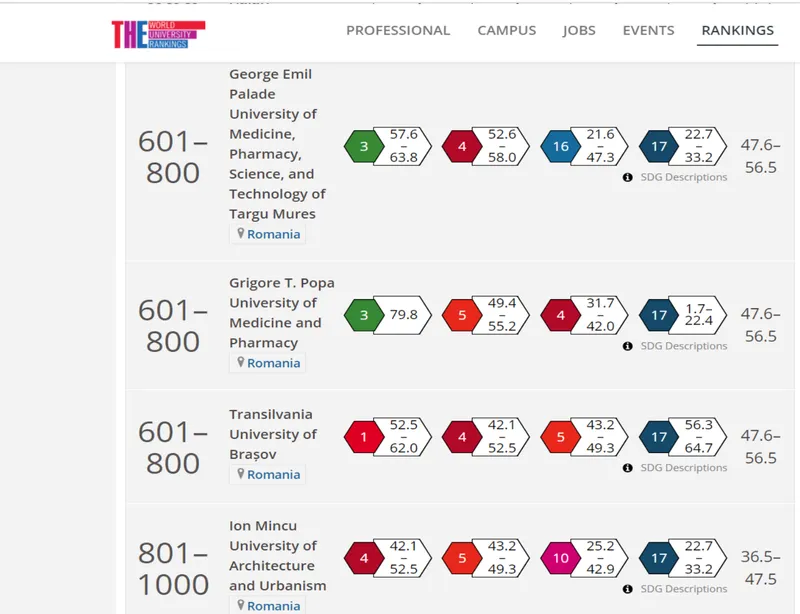The image size is (800, 614).
Task: Click blue SDG 16 badge for George Emil Palade
Action: 560,147
